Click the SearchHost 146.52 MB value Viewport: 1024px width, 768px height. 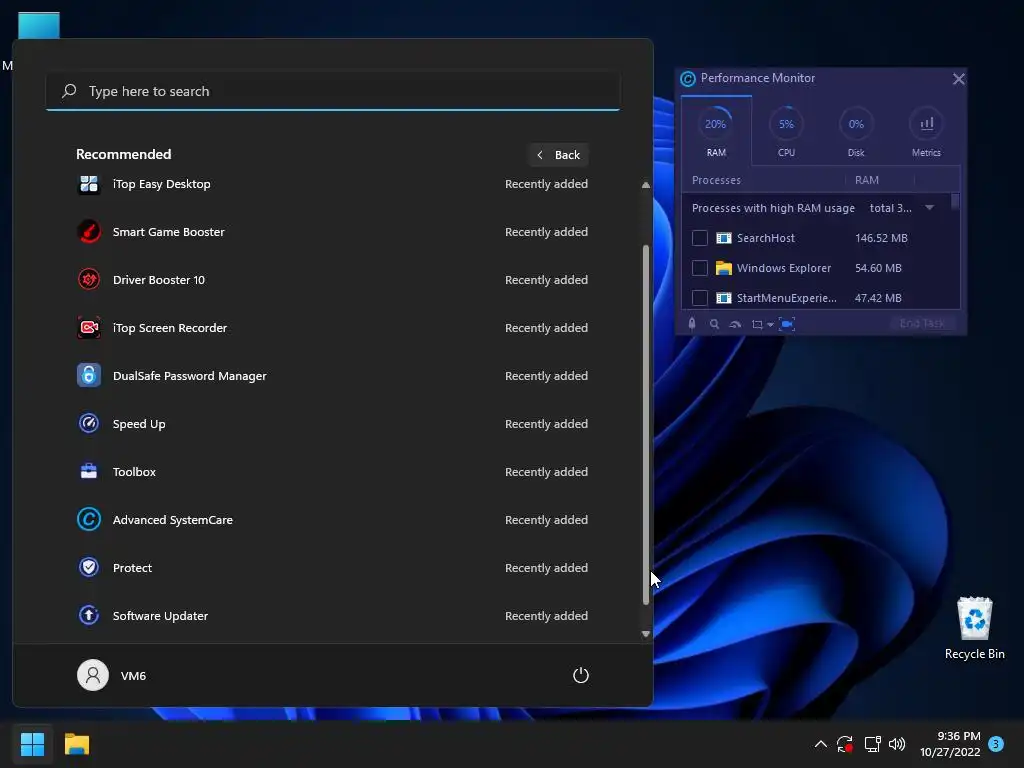(x=881, y=238)
